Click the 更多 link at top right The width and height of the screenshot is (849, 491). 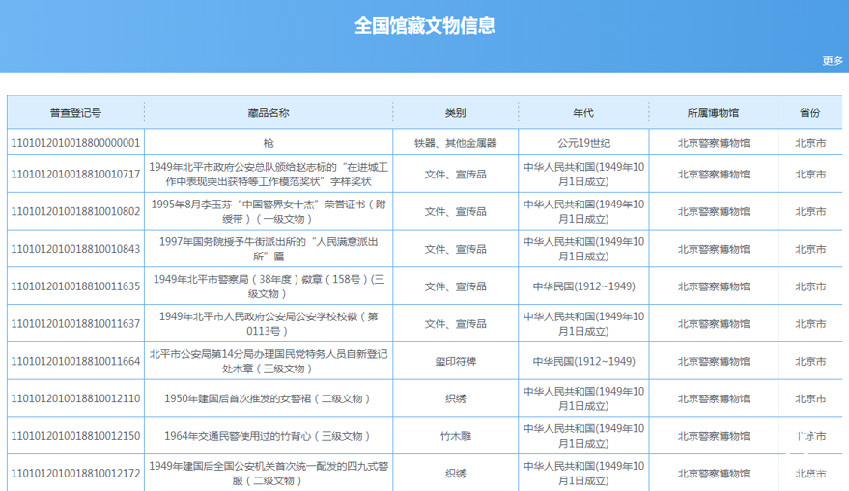pyautogui.click(x=832, y=61)
